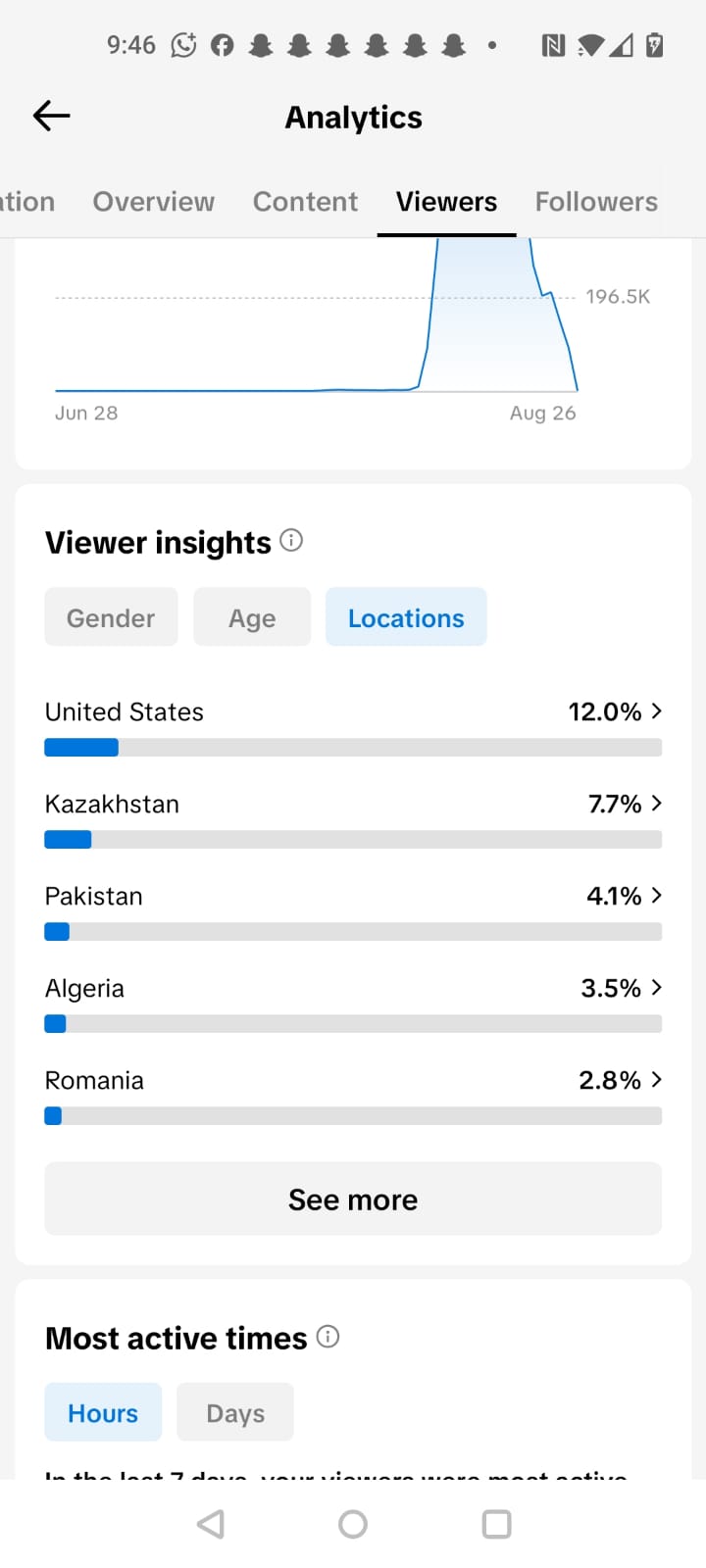Tap the back arrow icon

click(x=52, y=116)
